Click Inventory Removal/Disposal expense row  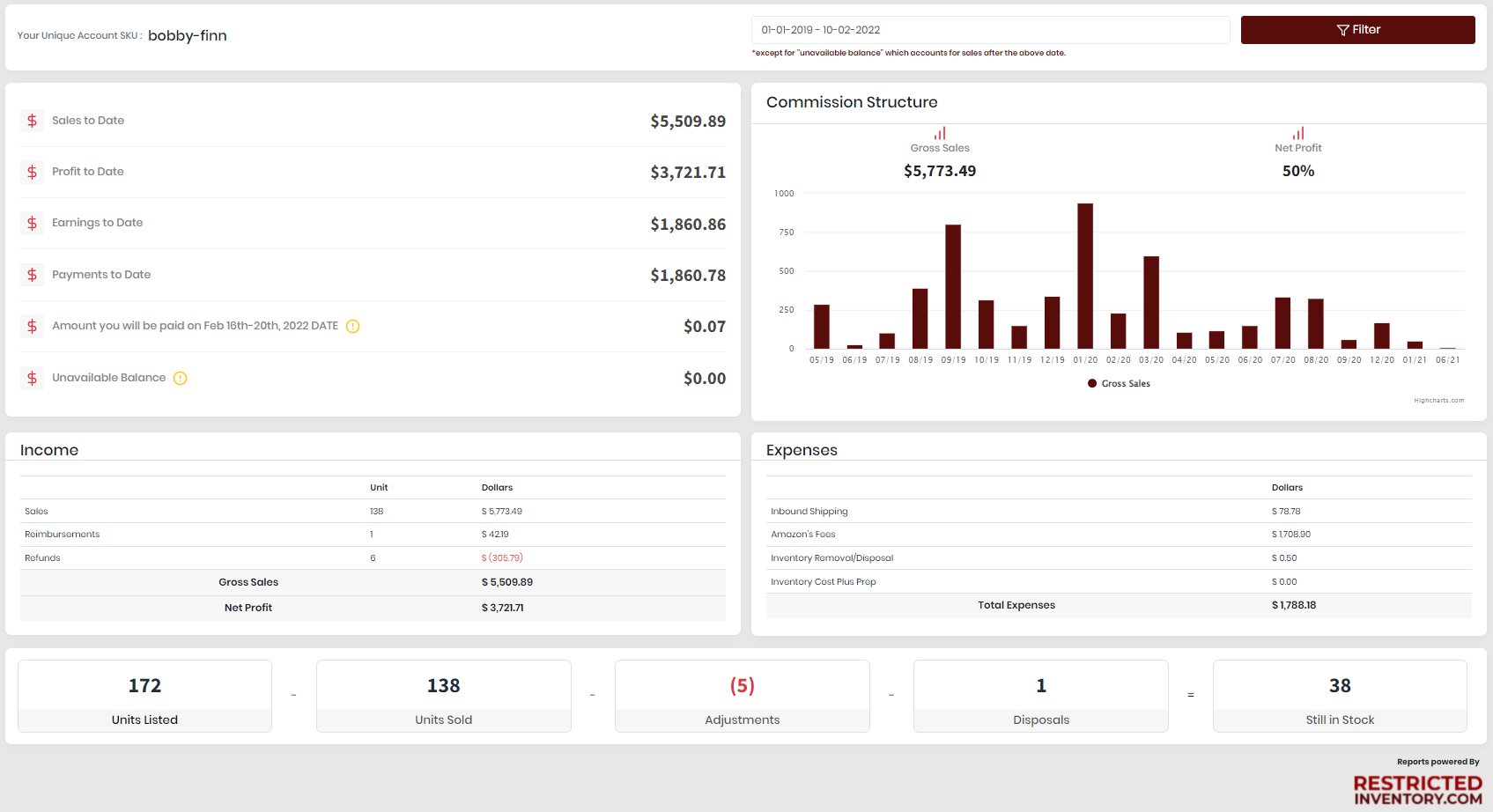coord(1119,558)
